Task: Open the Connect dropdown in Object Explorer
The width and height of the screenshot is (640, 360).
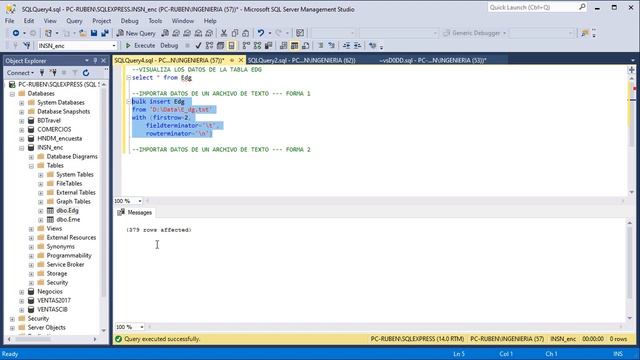Action: point(20,73)
